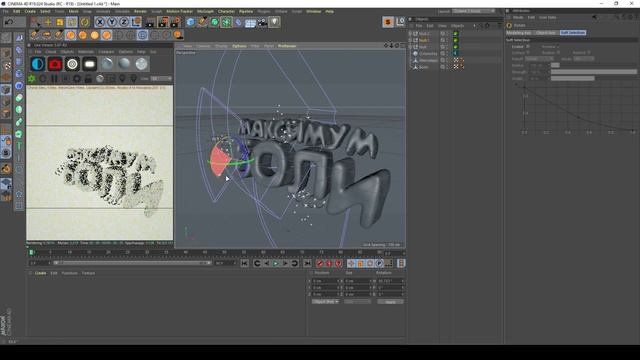Click the blue half-circle Octane icon
The width and height of the screenshot is (640, 360).
[38, 64]
